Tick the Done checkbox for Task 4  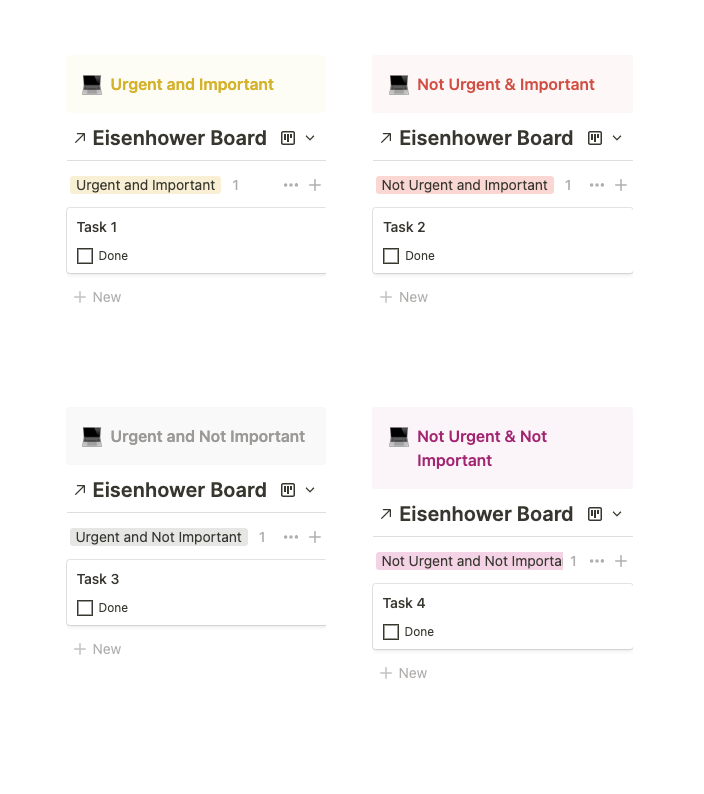tap(391, 632)
